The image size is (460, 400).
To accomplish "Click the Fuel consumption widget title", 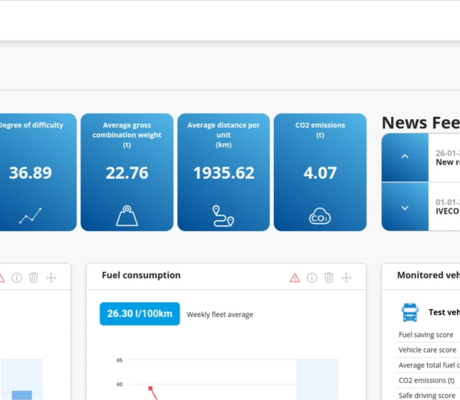I will (141, 275).
